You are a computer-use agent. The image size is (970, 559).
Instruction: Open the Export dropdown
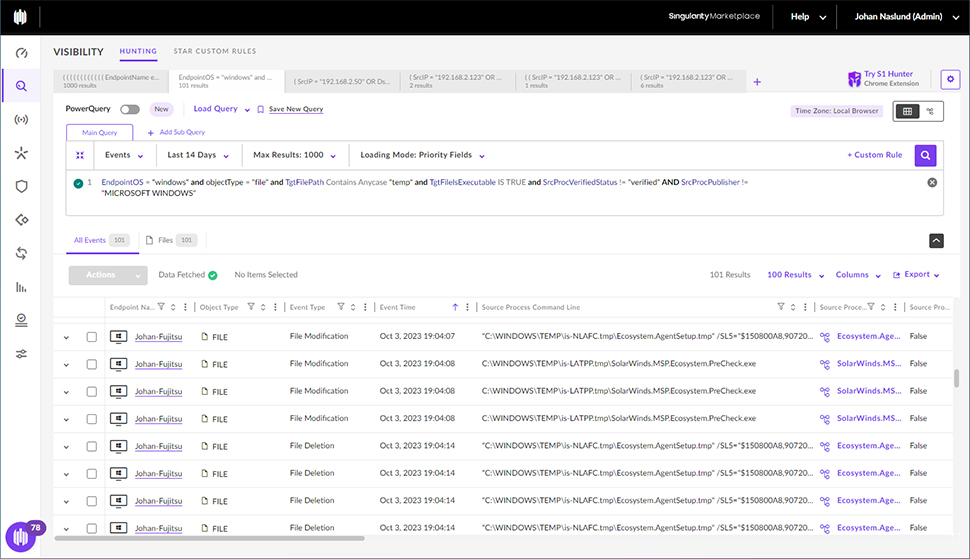tap(916, 275)
